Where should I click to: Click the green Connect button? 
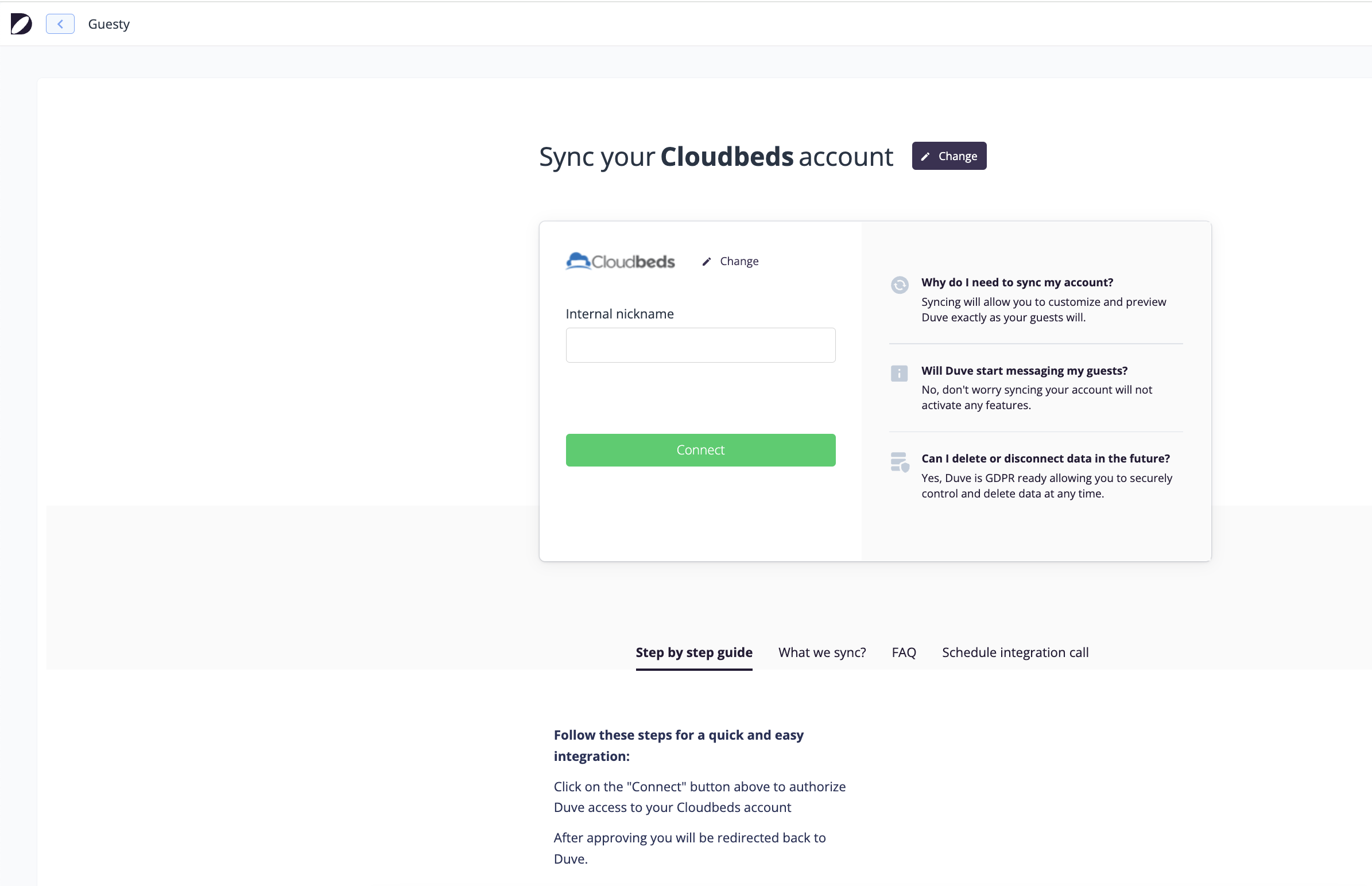click(x=700, y=450)
